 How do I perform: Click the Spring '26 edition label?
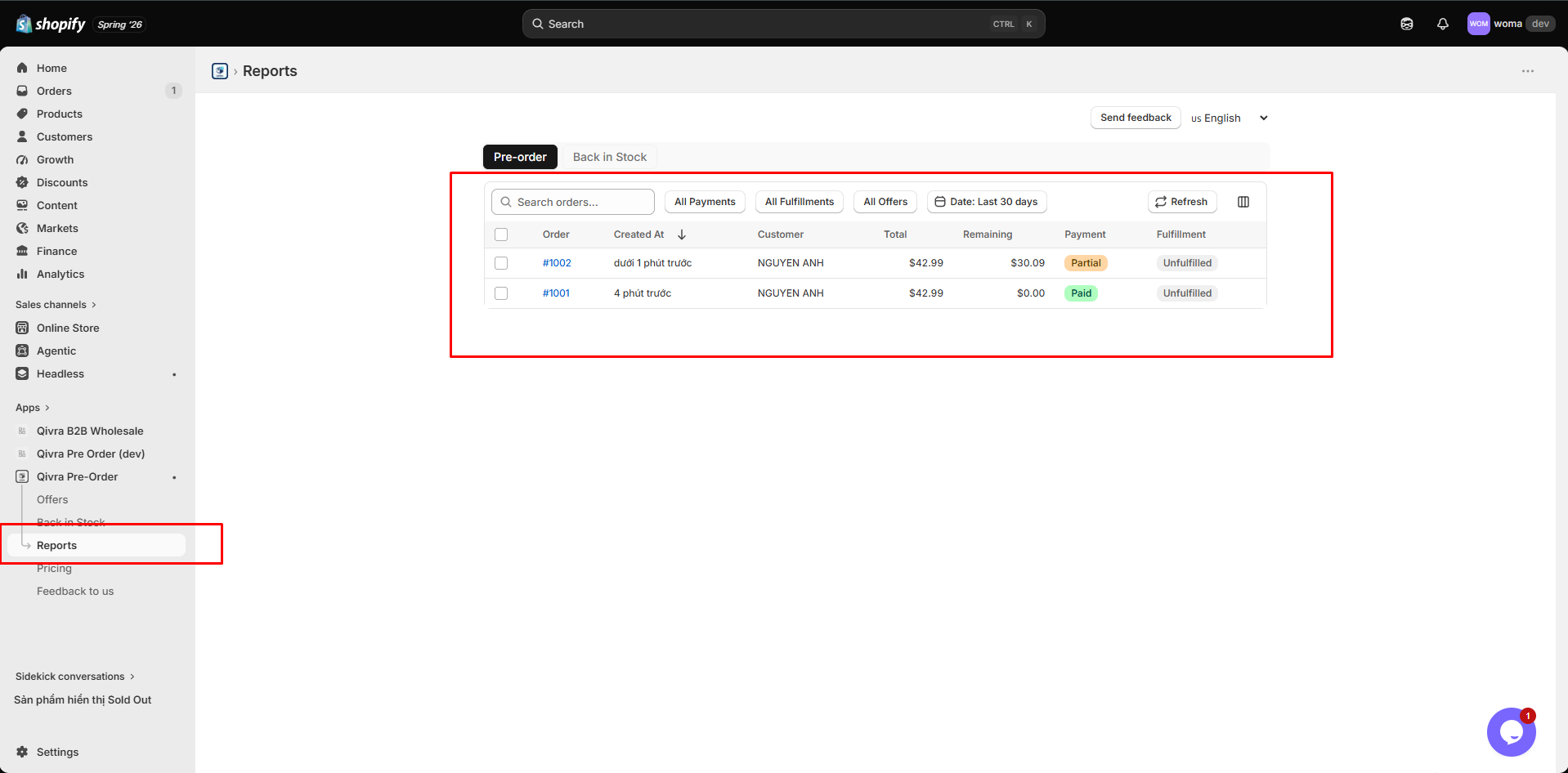119,25
